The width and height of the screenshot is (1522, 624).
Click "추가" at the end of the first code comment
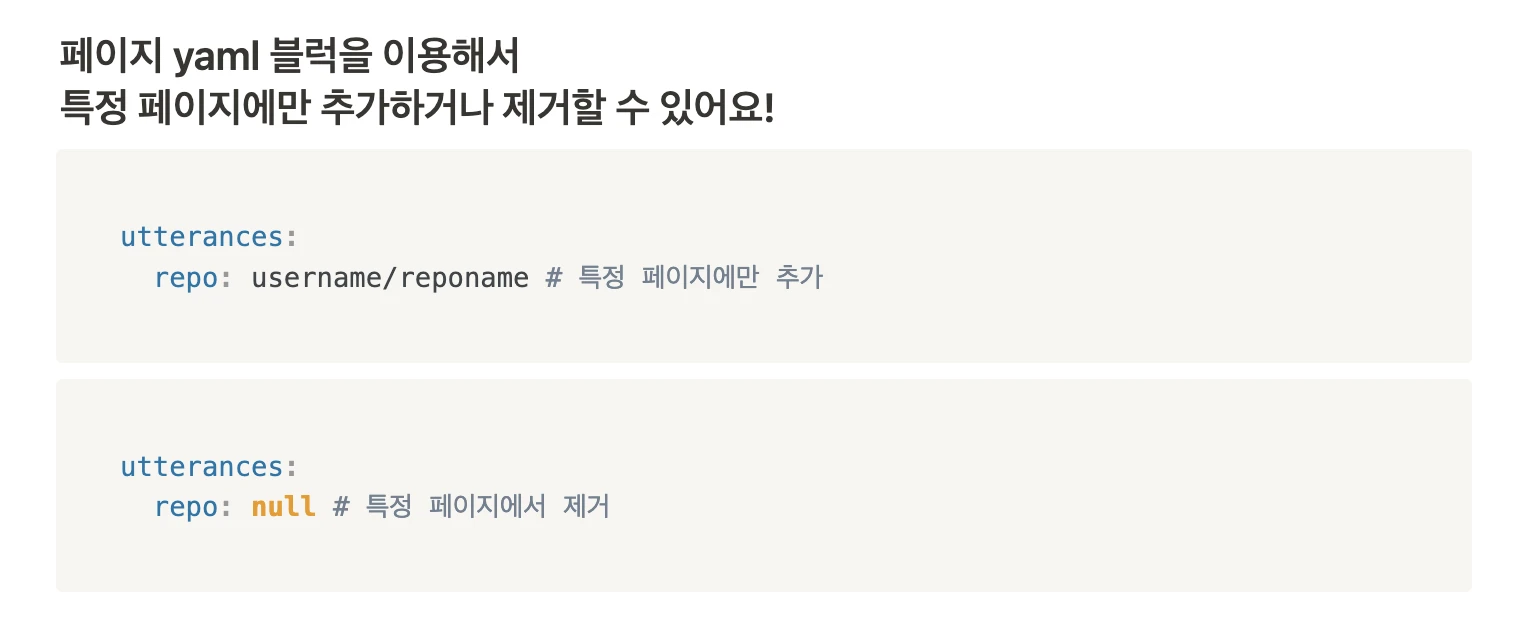tap(799, 277)
